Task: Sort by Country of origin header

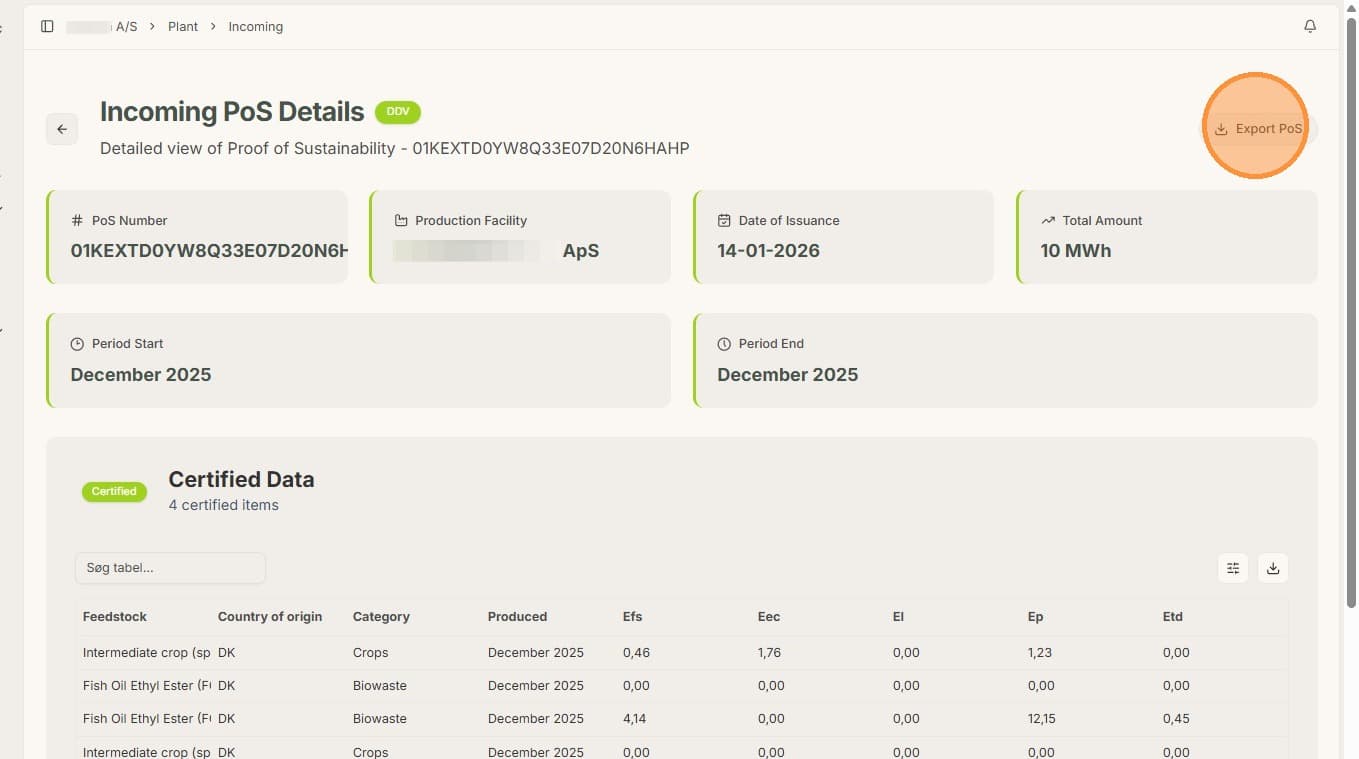Action: pos(270,617)
